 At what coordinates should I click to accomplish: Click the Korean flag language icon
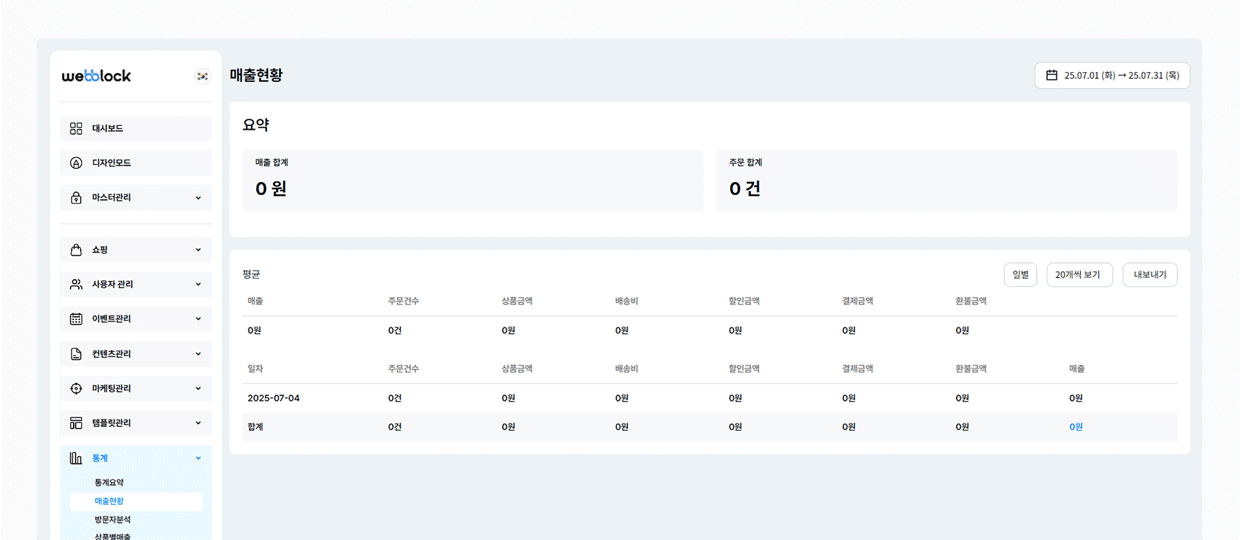(x=202, y=76)
